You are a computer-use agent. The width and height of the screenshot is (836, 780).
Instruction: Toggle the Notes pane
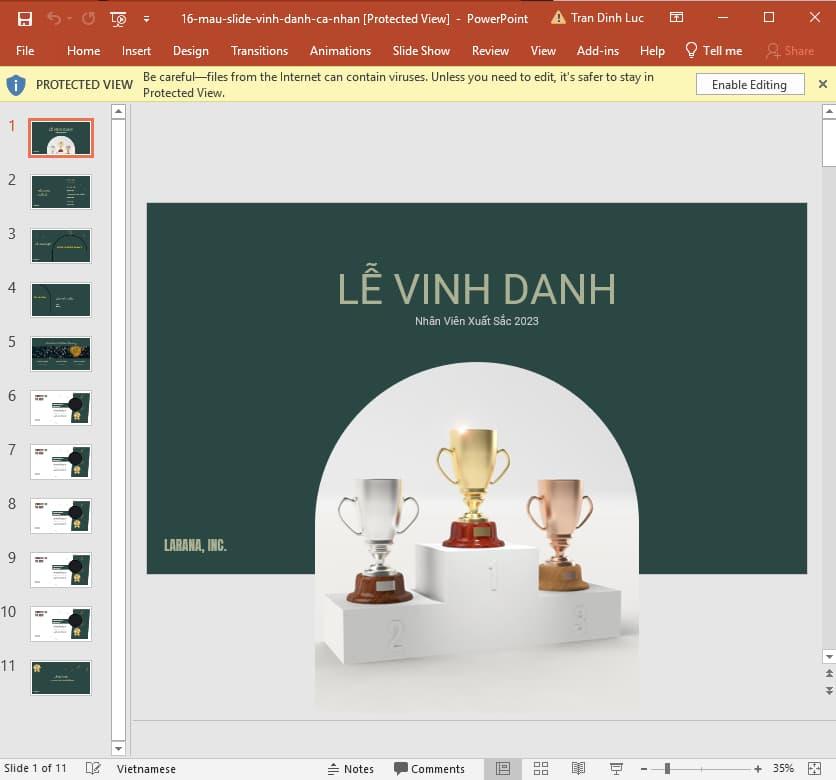(351, 768)
